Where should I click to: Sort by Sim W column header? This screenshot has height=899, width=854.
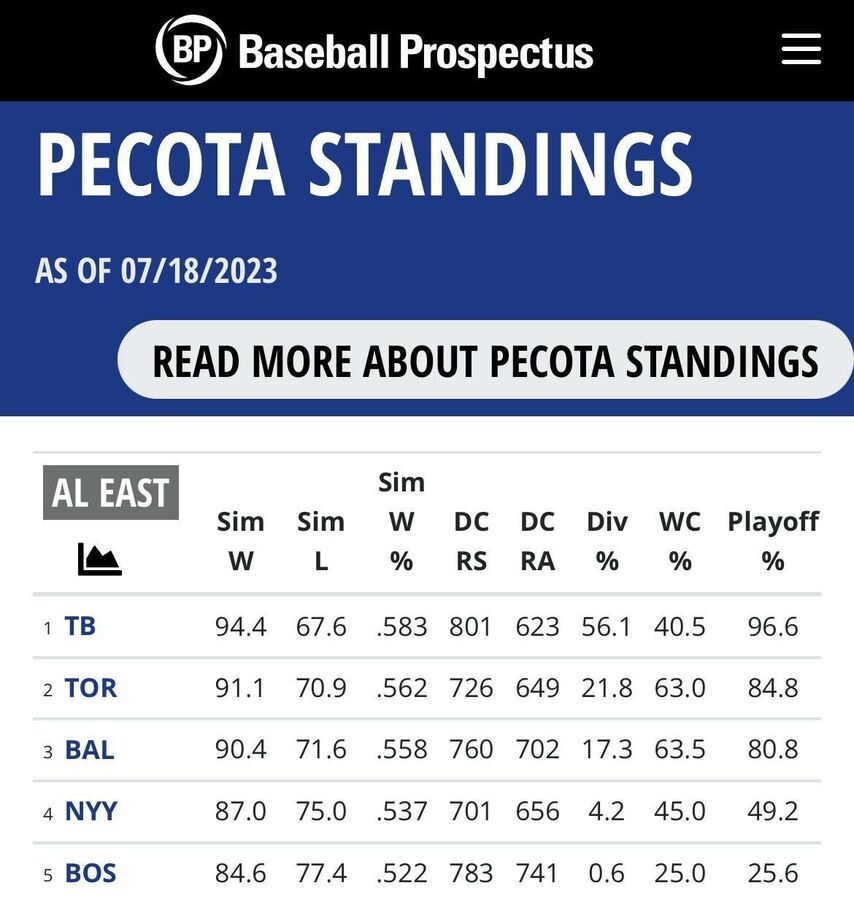pyautogui.click(x=241, y=541)
